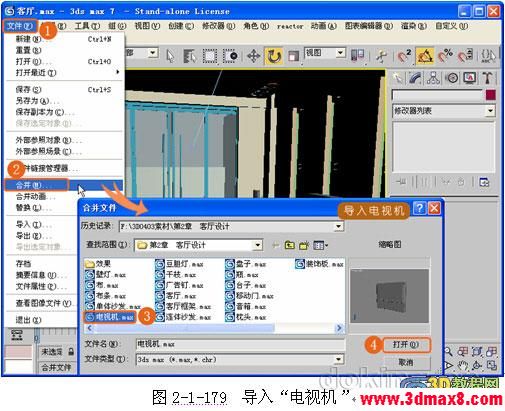The width and height of the screenshot is (505, 411).
Task: Click the TV preview thumbnail
Action: pyautogui.click(x=389, y=296)
